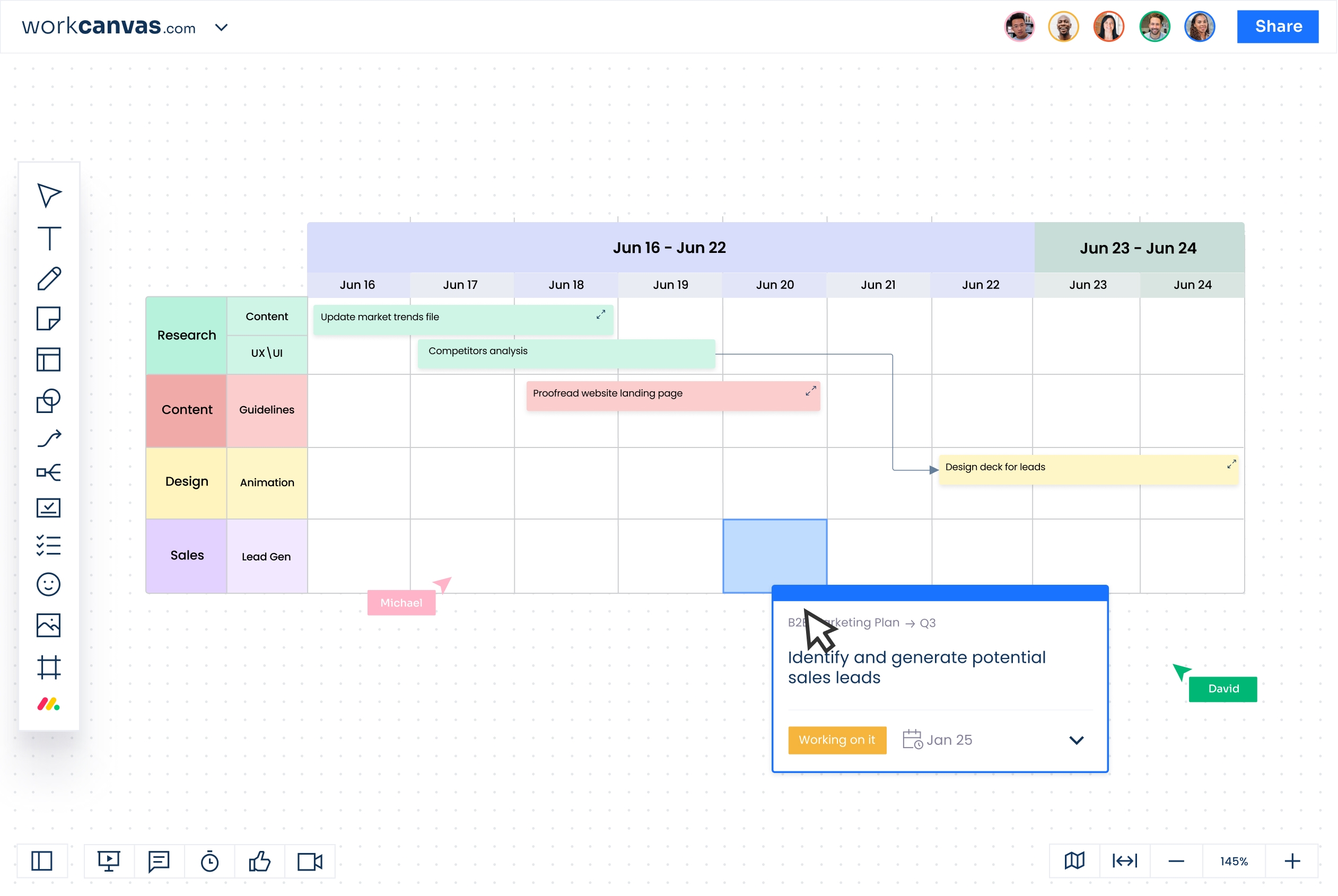Start a video call

309,861
